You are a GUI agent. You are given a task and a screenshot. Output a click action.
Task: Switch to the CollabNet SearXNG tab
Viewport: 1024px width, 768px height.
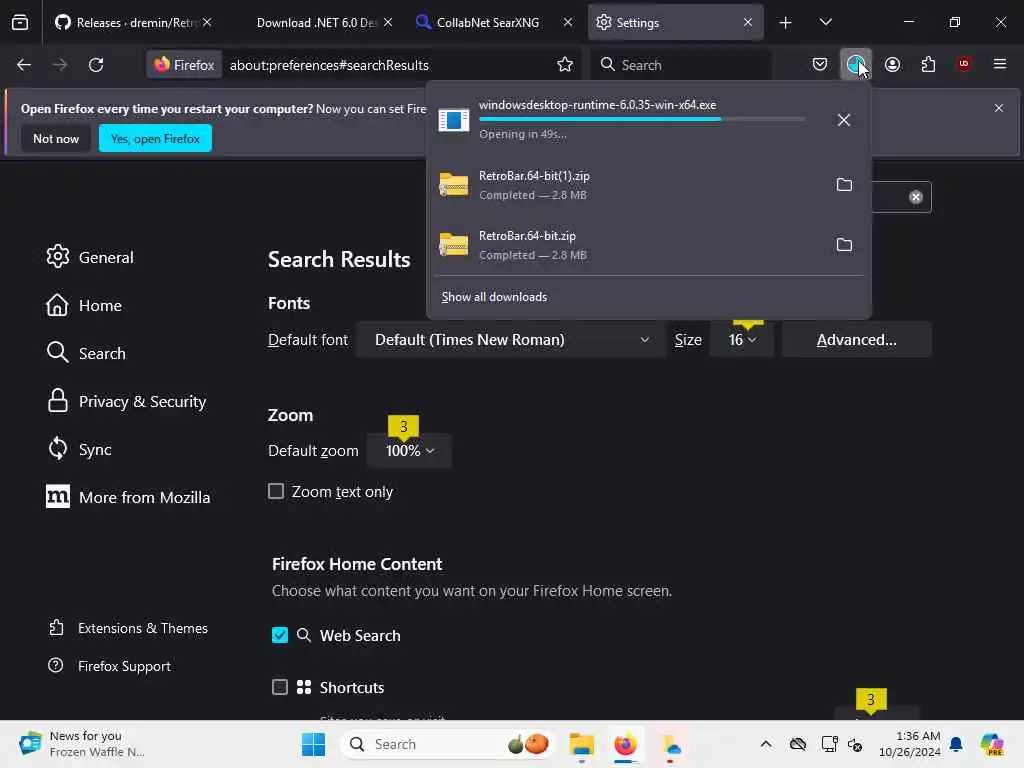pyautogui.click(x=488, y=23)
